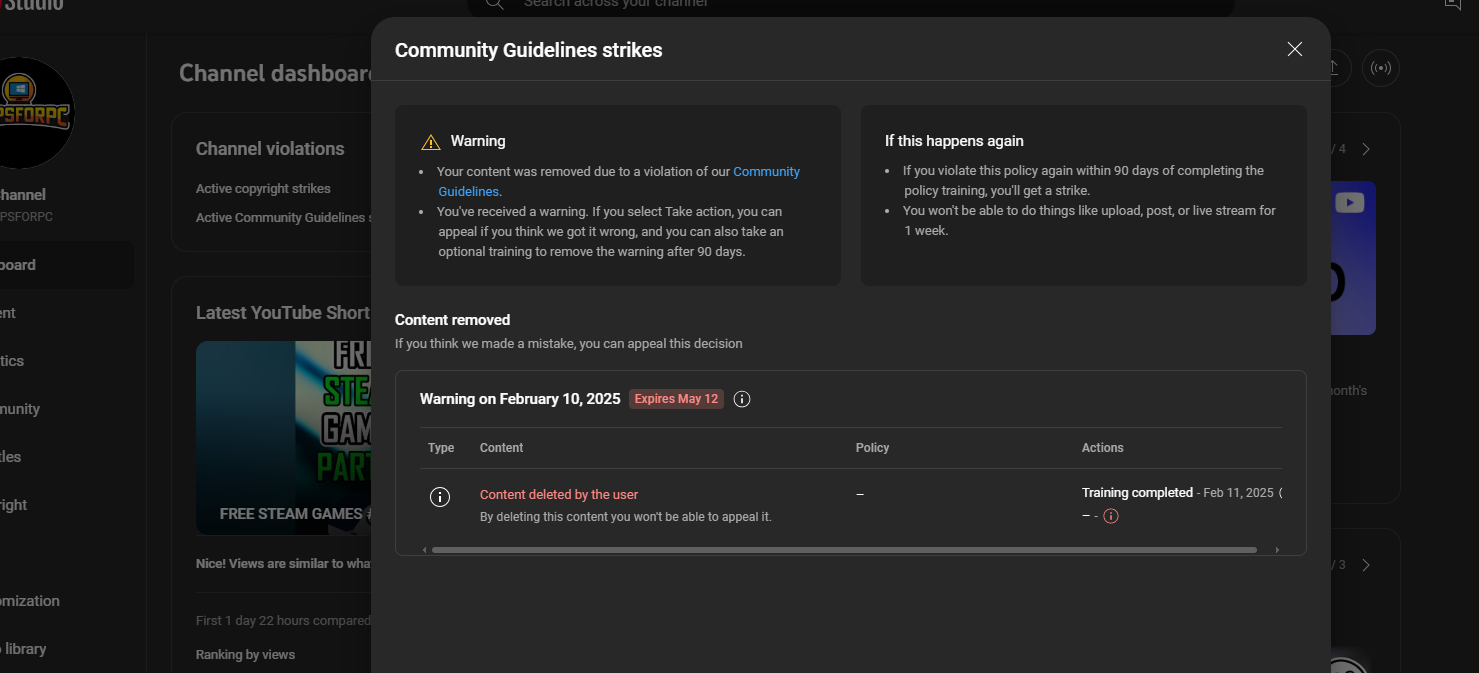
Task: Click the scrollbar's right arrow
Action: pos(1276,550)
